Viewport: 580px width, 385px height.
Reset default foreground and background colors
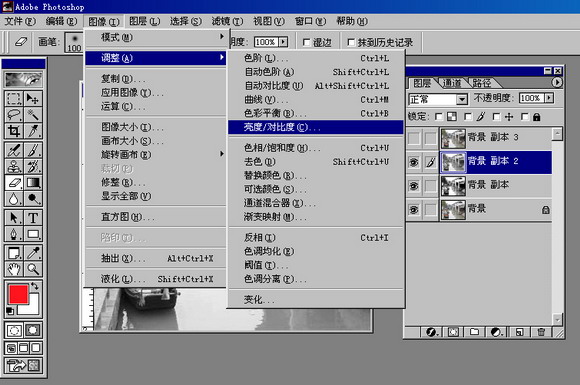coord(10,311)
